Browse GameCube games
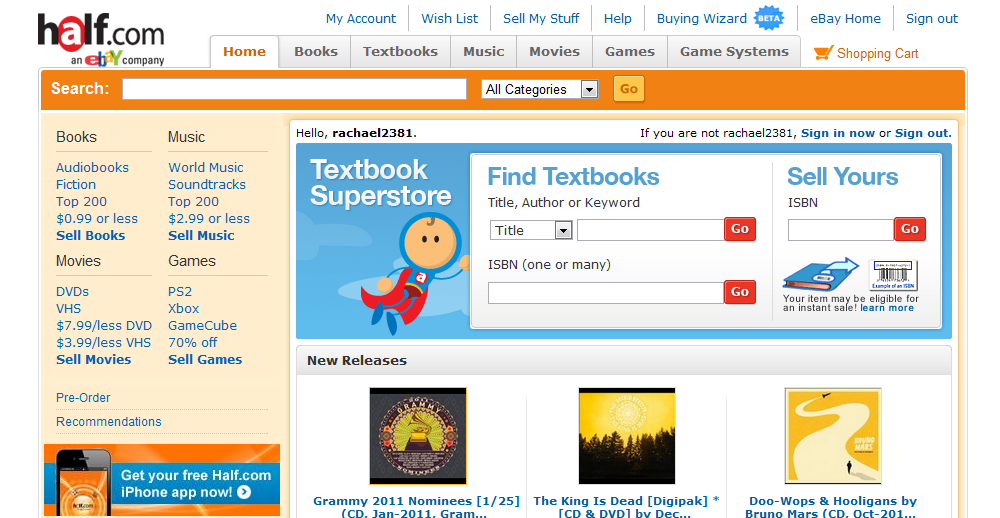The width and height of the screenshot is (1000, 518). point(203,325)
